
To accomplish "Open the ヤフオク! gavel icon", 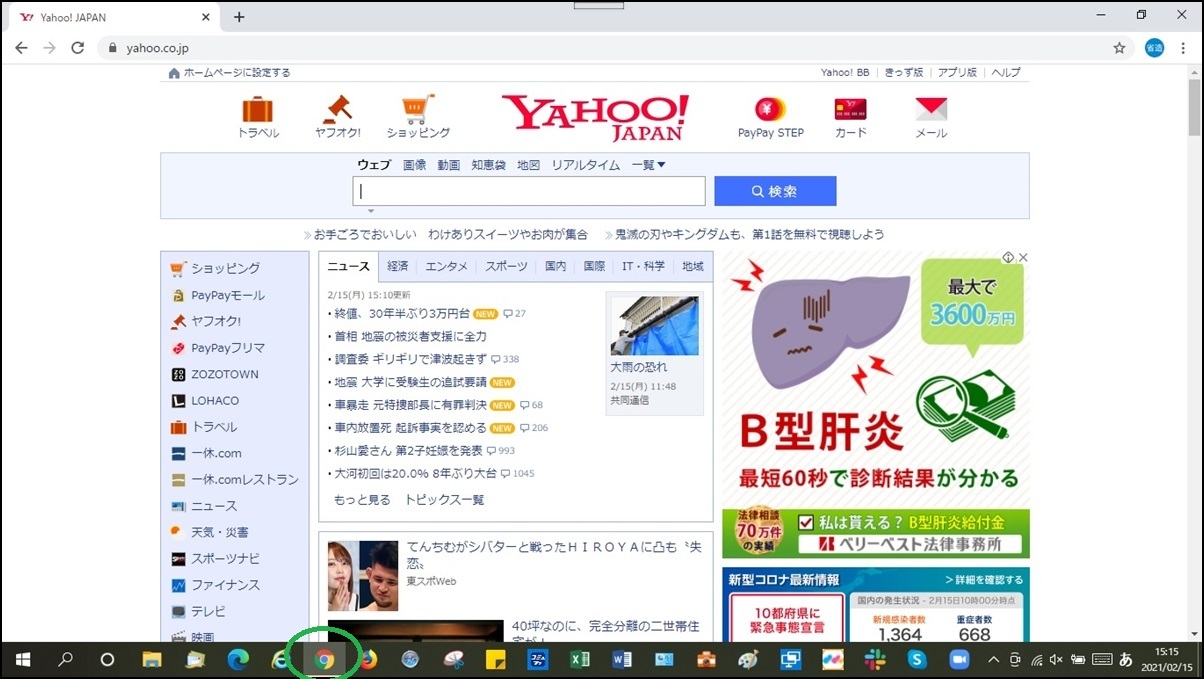I will click(338, 109).
